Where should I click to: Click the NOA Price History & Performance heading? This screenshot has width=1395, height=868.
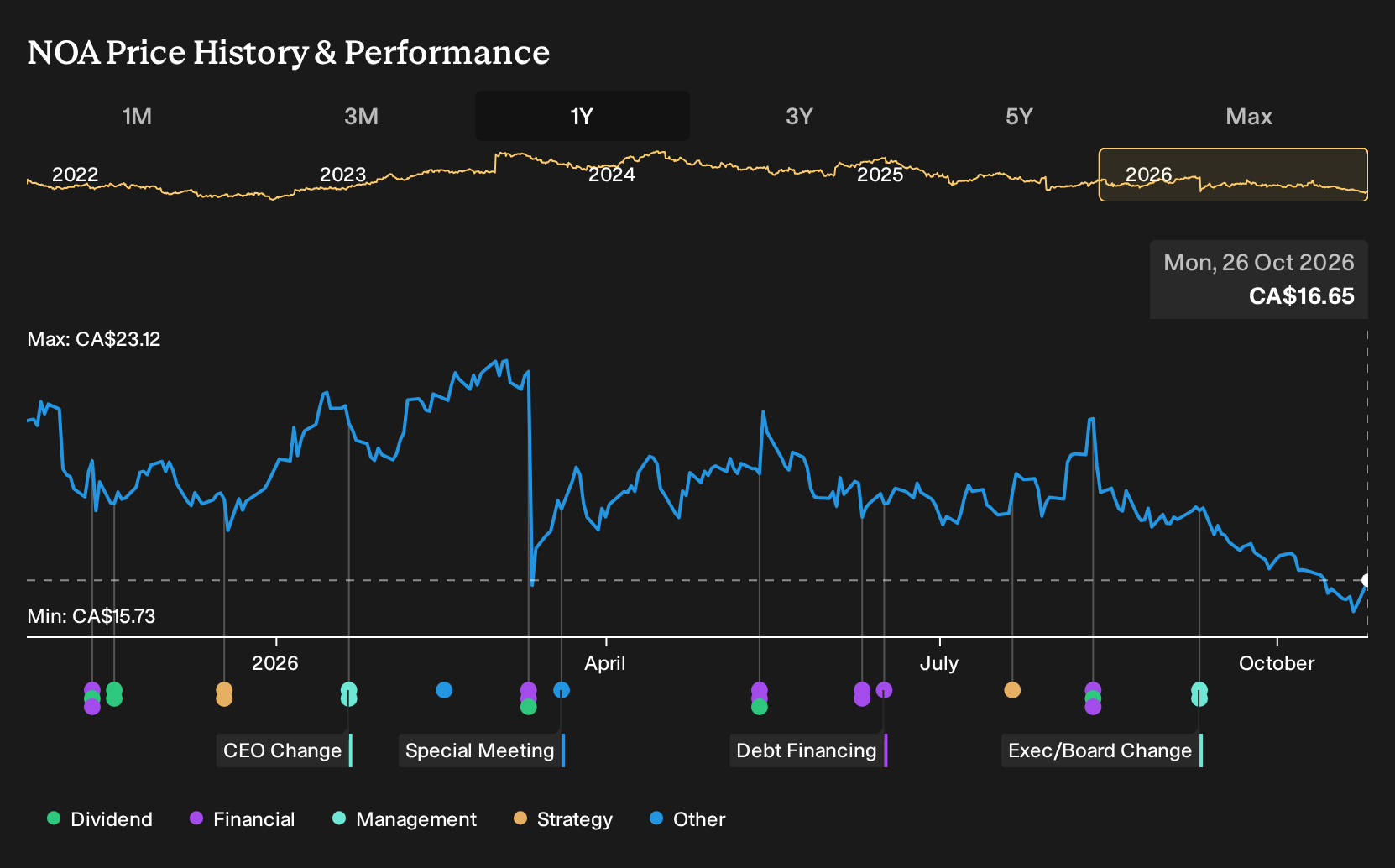tap(289, 52)
